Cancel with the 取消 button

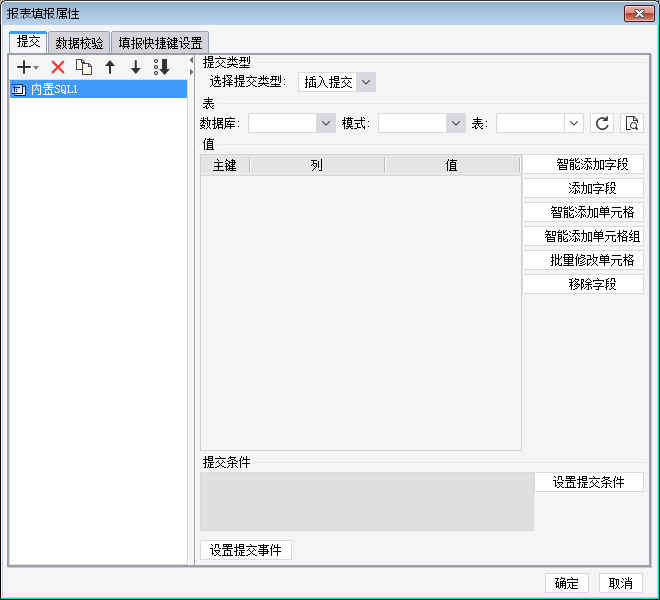click(x=621, y=583)
